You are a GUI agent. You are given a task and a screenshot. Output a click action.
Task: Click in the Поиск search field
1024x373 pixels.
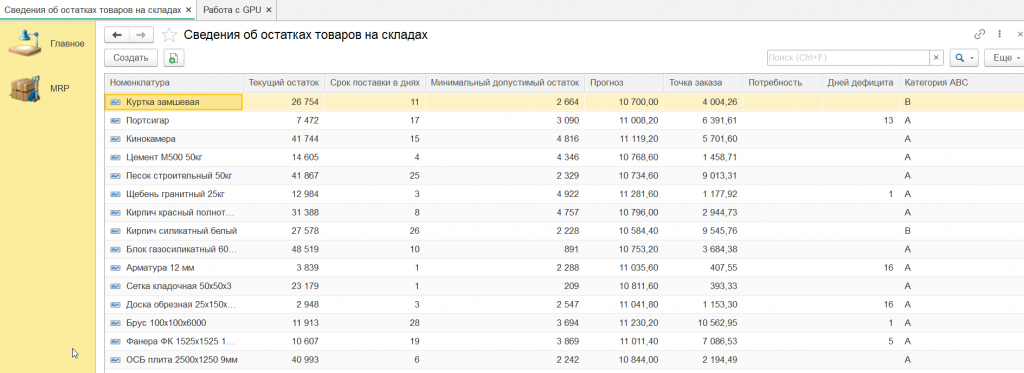[x=848, y=58]
